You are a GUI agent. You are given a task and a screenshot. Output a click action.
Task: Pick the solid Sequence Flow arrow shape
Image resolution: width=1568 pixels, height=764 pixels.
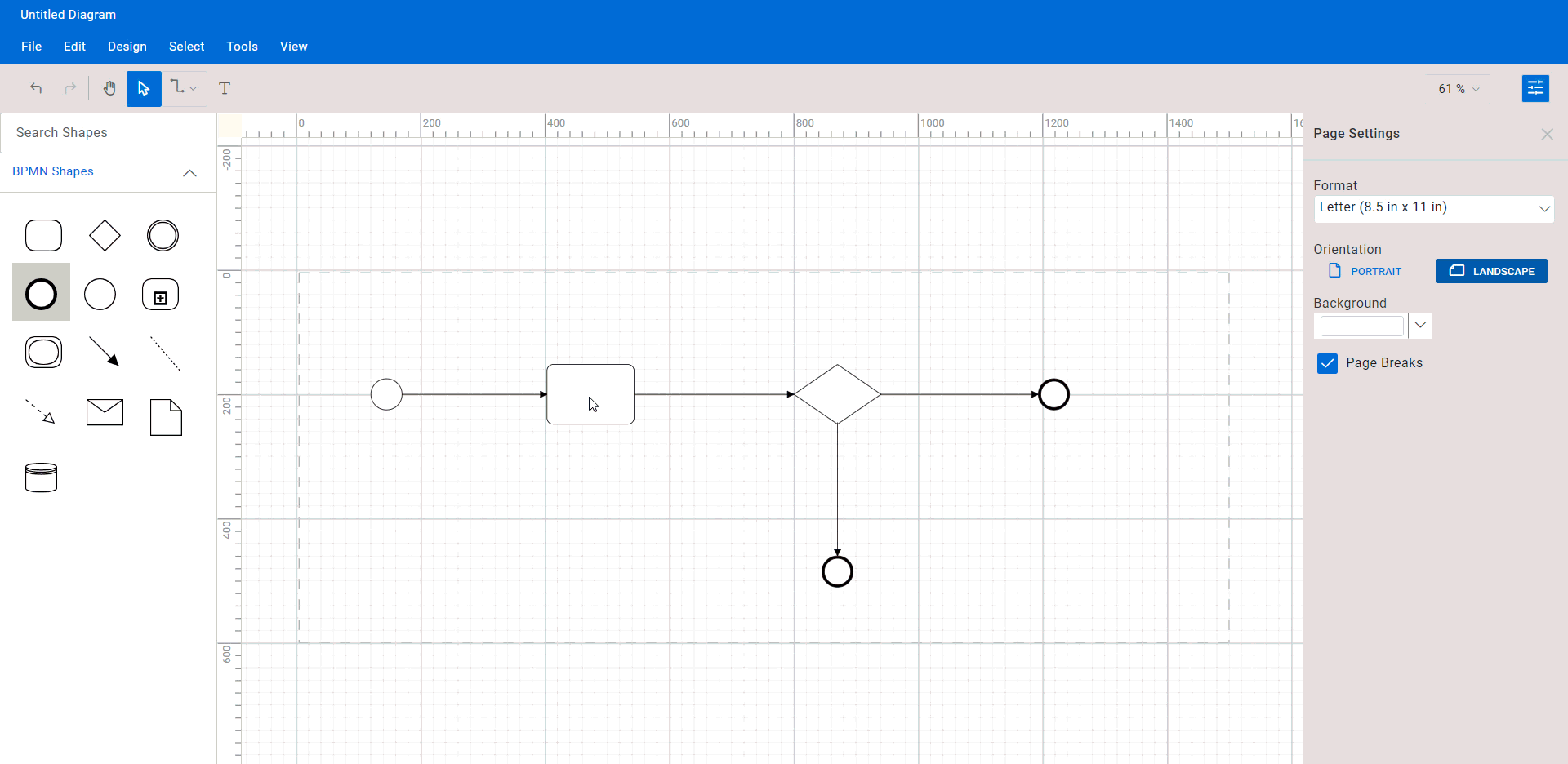(104, 352)
